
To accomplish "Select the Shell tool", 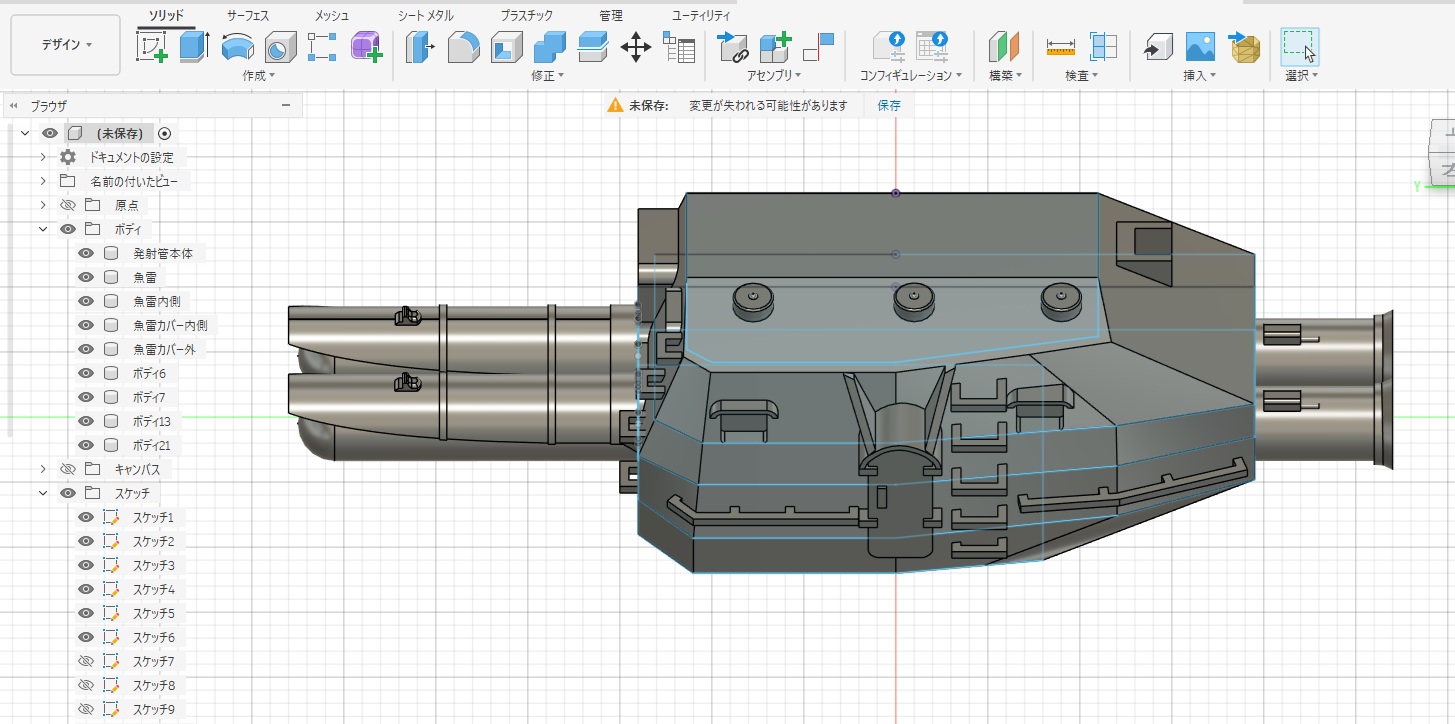I will click(x=506, y=47).
